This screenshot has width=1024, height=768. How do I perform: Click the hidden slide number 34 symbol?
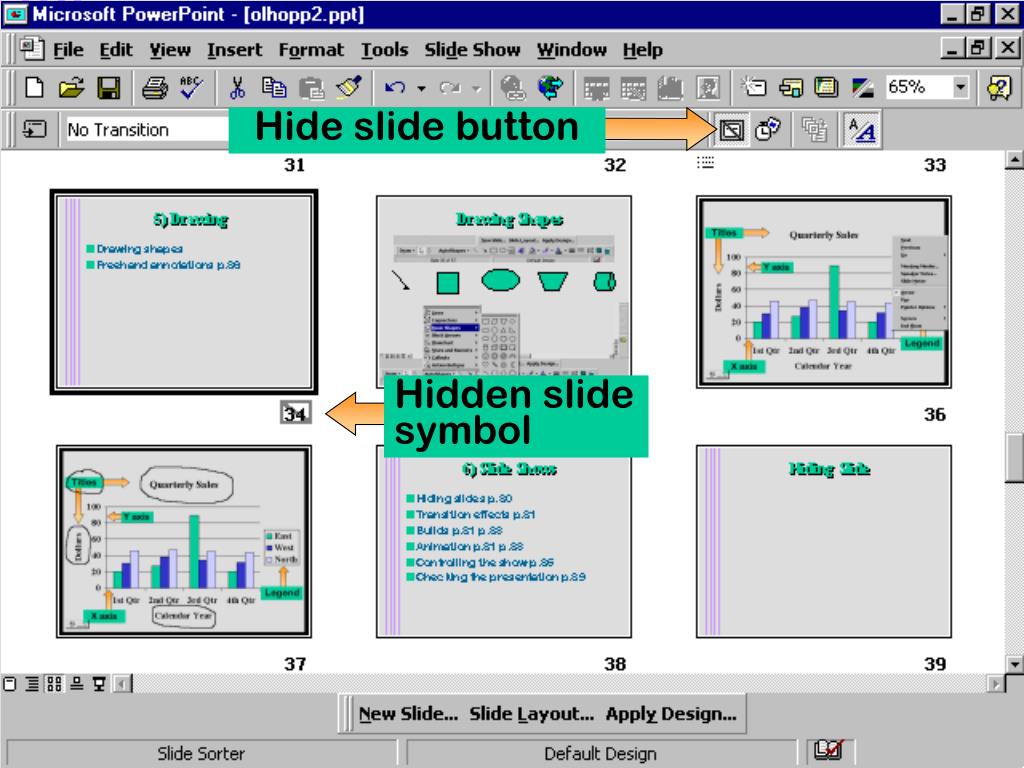coord(295,413)
